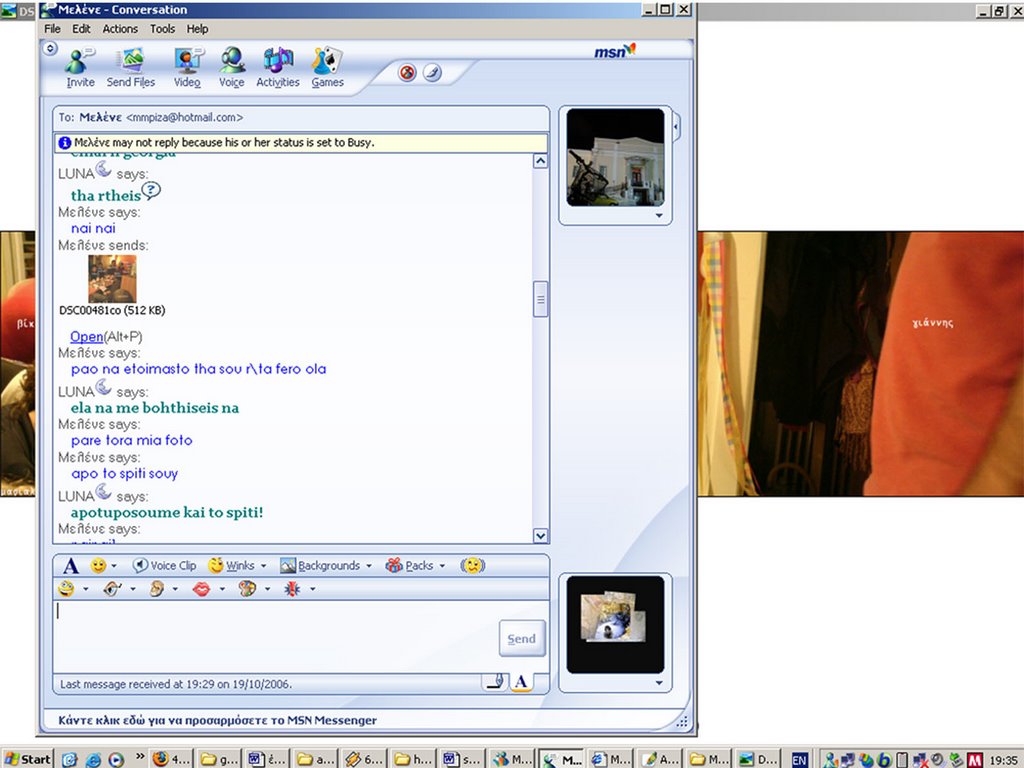Viewport: 1024px width, 768px height.
Task: Switch to handwriting pen input mode
Action: tap(495, 682)
